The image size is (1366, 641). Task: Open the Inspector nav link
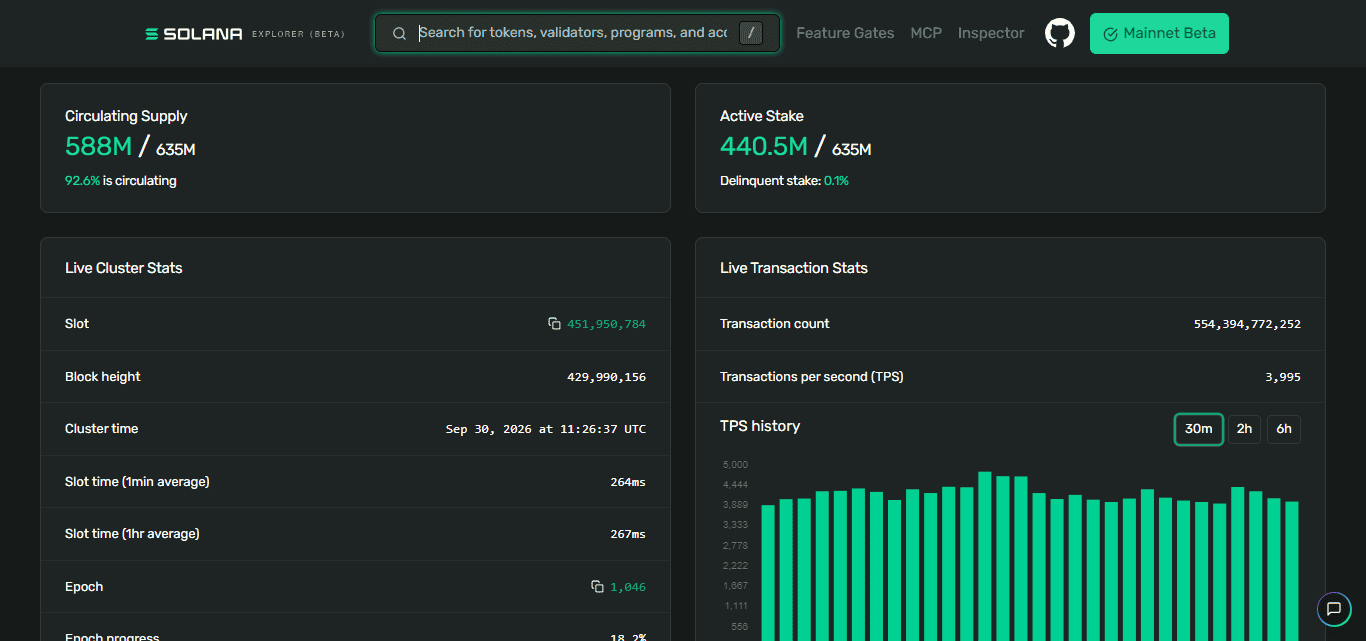(991, 33)
